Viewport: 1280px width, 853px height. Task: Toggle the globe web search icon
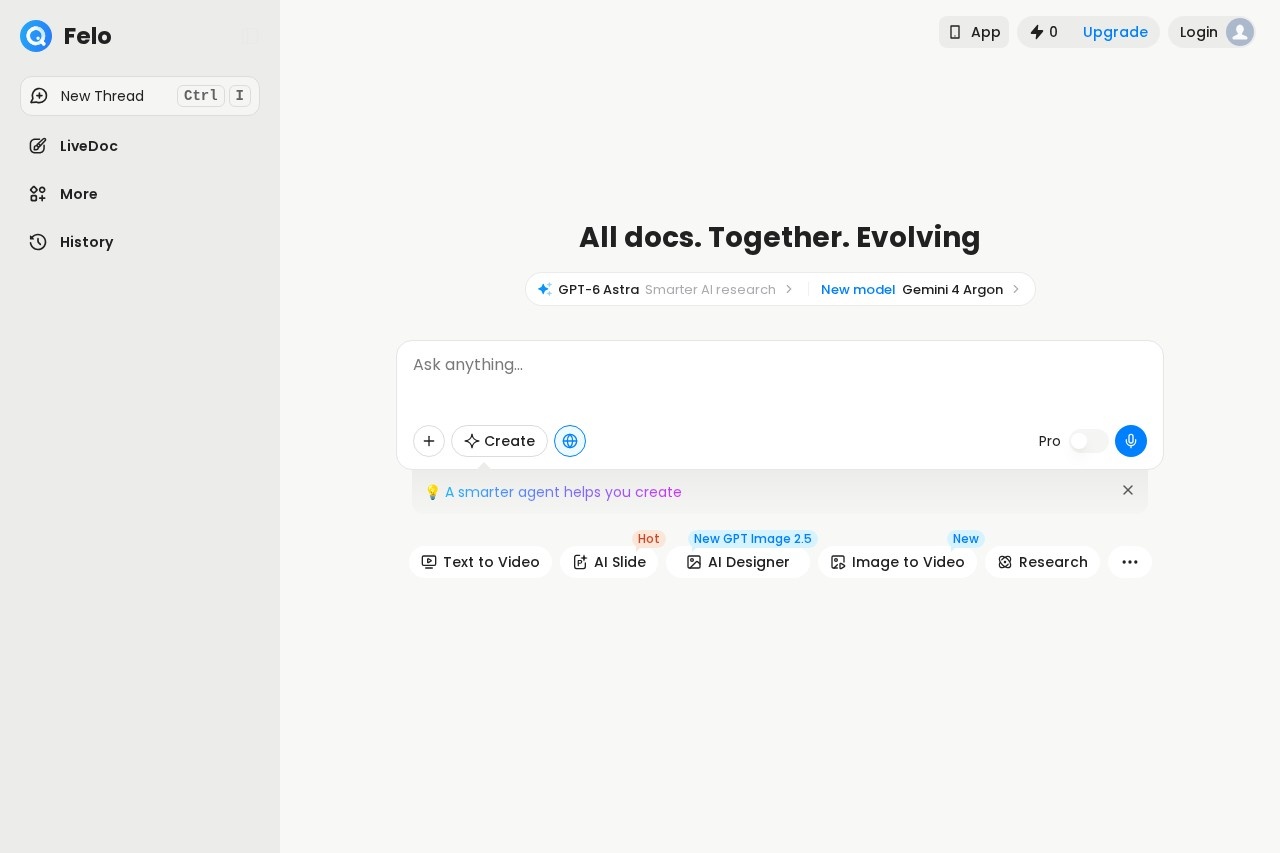(x=570, y=441)
